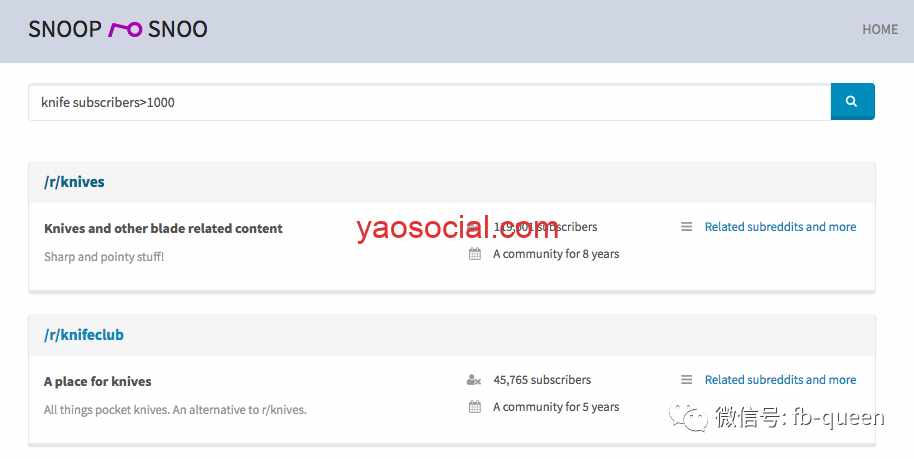This screenshot has height=459, width=914.
Task: Open Related subreddits and more for knifeclub
Action: (x=780, y=380)
